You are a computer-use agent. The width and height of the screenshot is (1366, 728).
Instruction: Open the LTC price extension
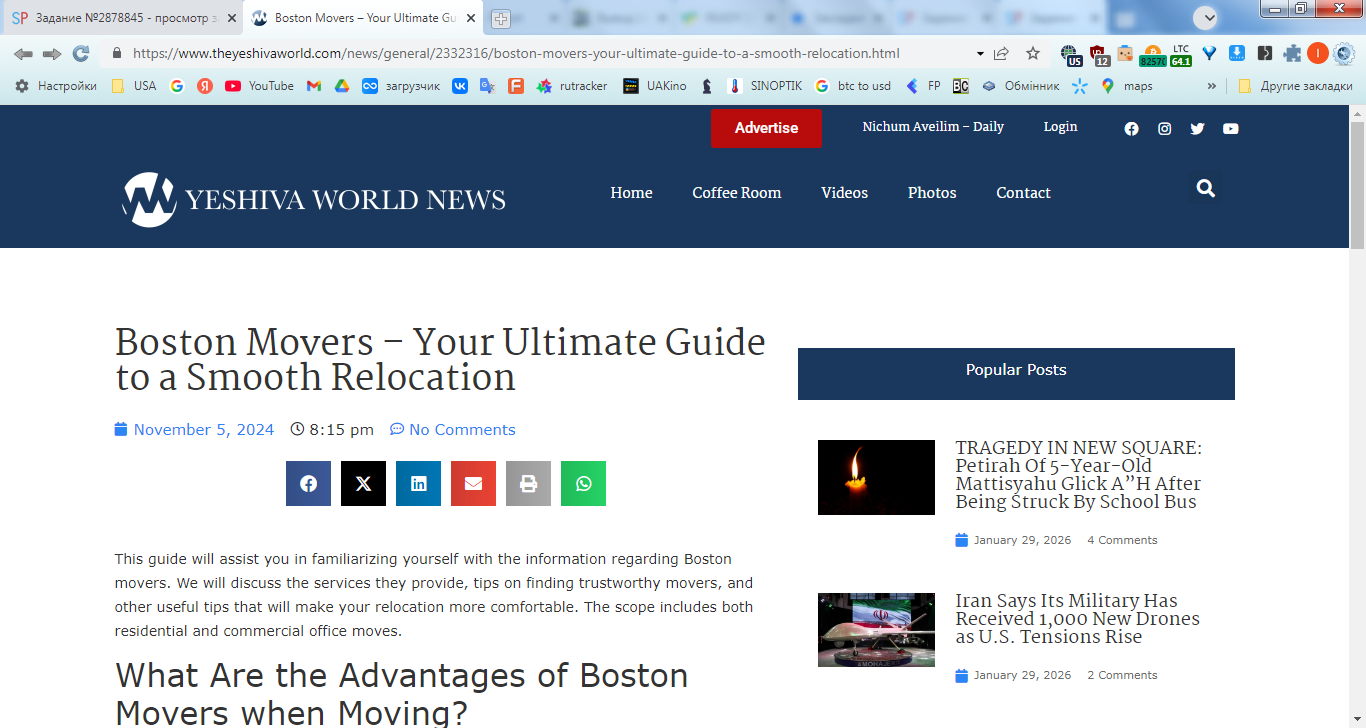pos(1181,55)
